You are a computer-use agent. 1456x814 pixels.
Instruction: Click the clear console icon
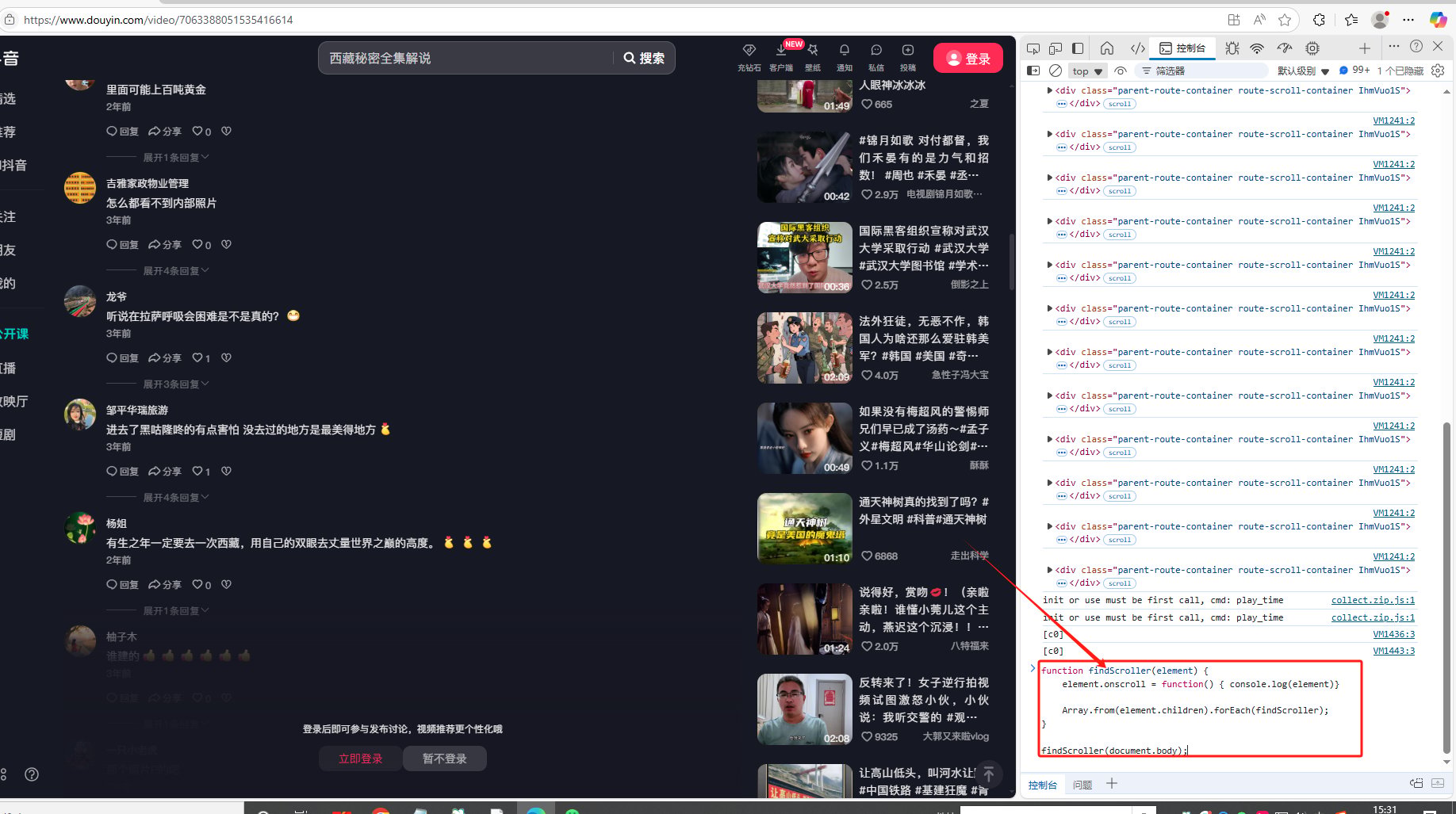tap(1056, 71)
